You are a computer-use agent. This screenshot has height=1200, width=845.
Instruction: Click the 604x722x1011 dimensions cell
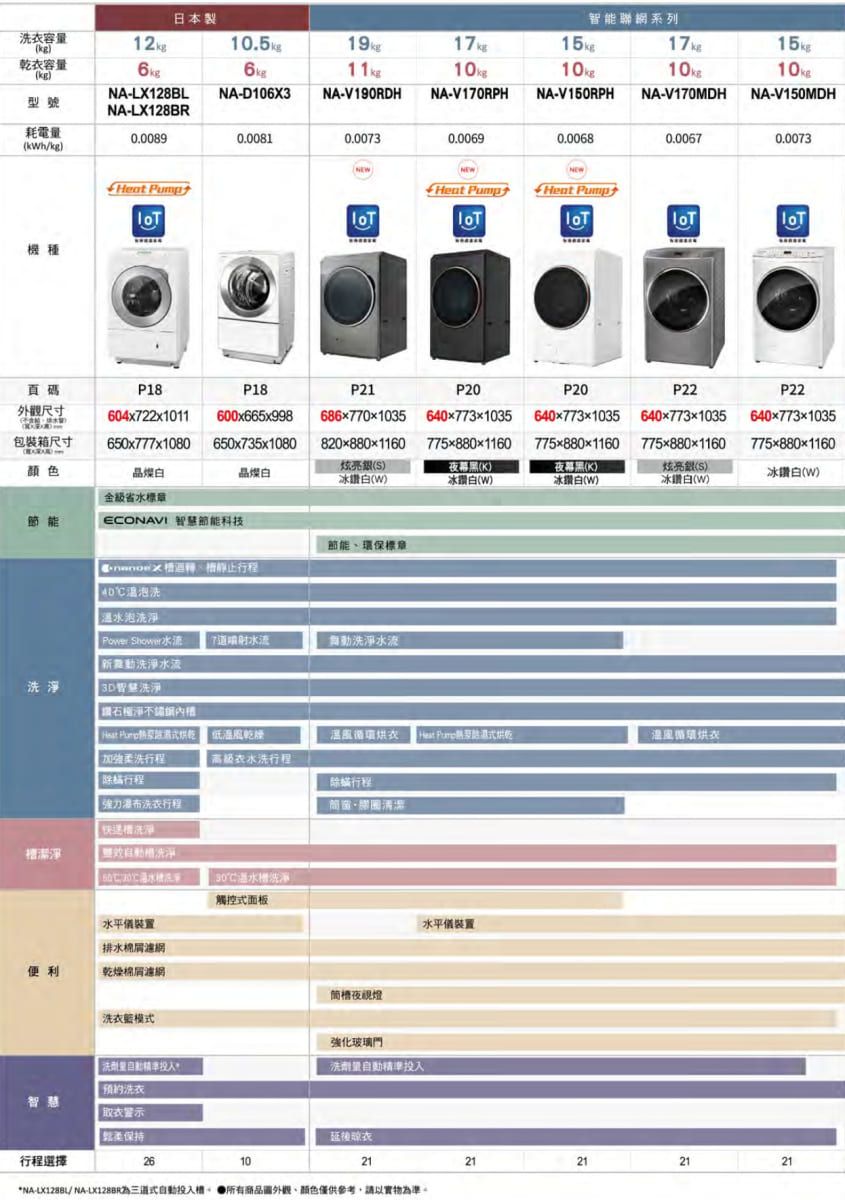coord(149,416)
